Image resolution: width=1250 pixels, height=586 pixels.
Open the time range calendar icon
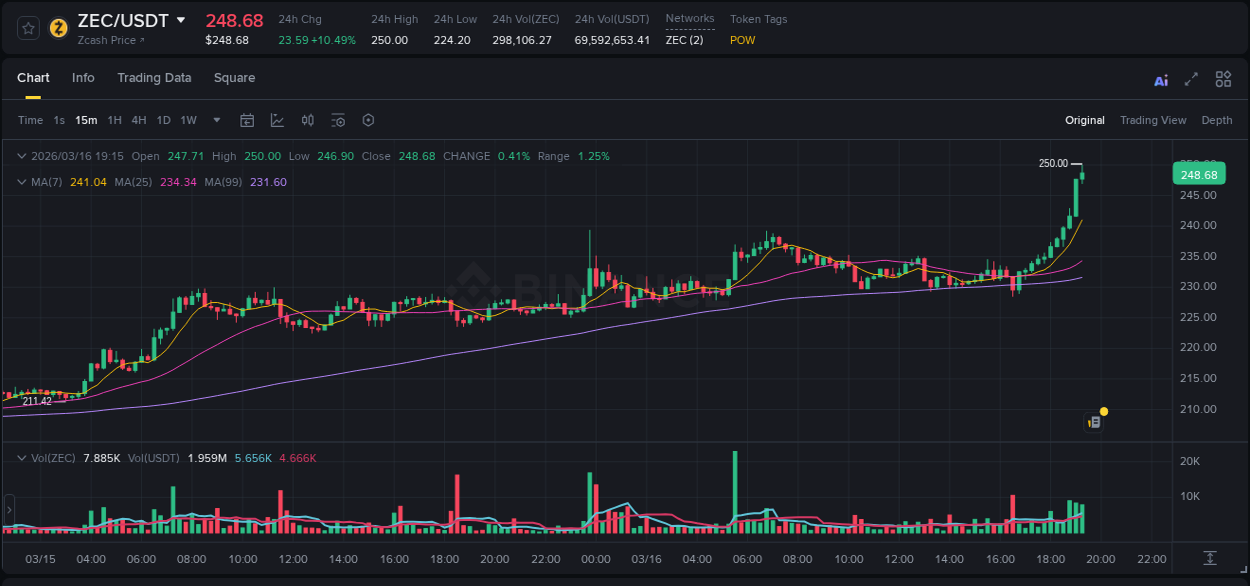coord(247,120)
